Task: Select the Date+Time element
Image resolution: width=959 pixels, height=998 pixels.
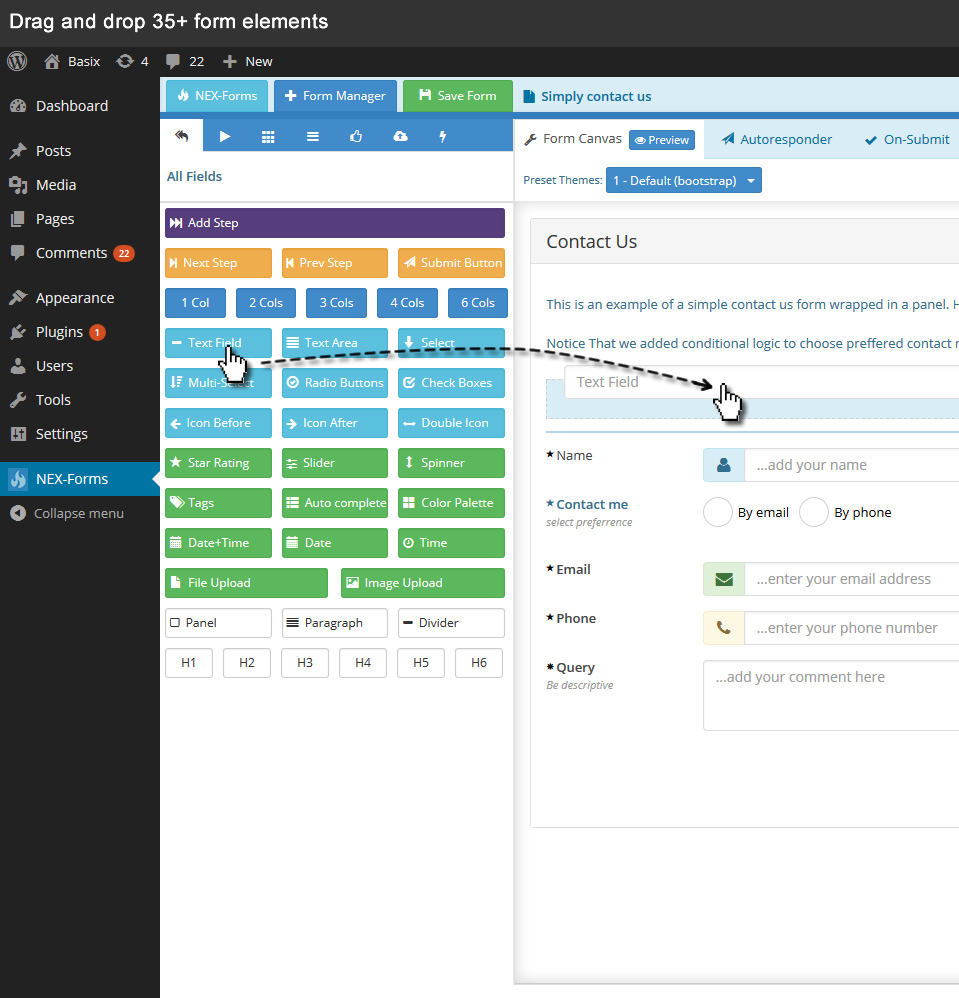Action: (x=218, y=543)
